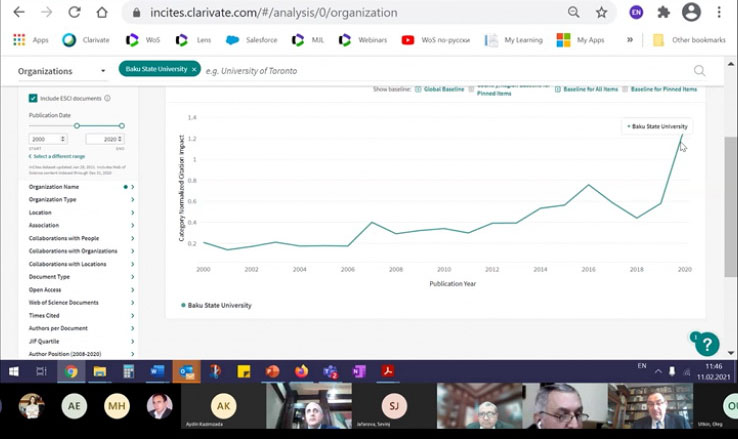Viewport: 738px width, 439px height.
Task: Click the organization search input field
Action: [x=440, y=71]
